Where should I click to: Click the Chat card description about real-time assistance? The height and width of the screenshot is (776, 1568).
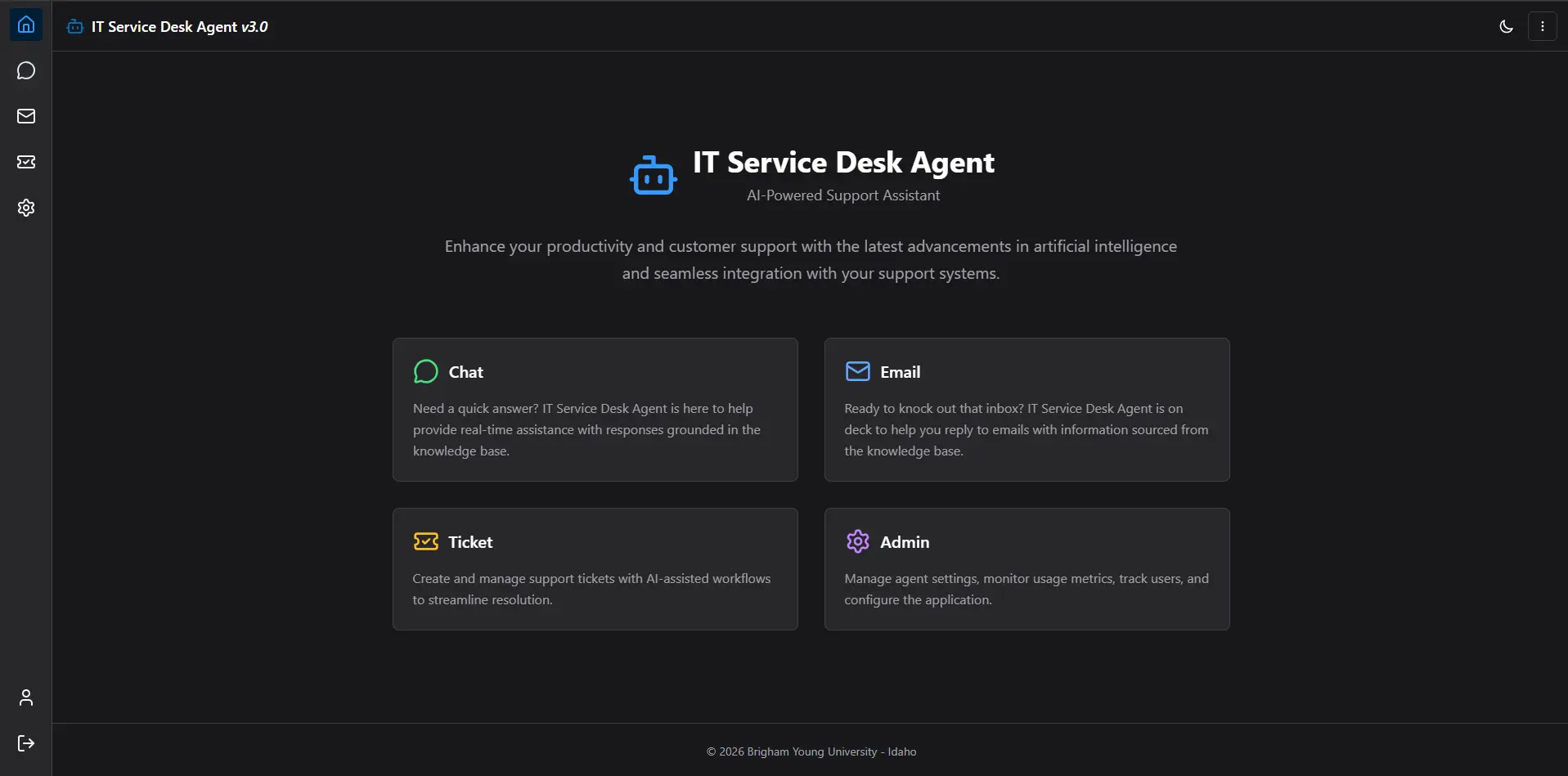(x=586, y=429)
